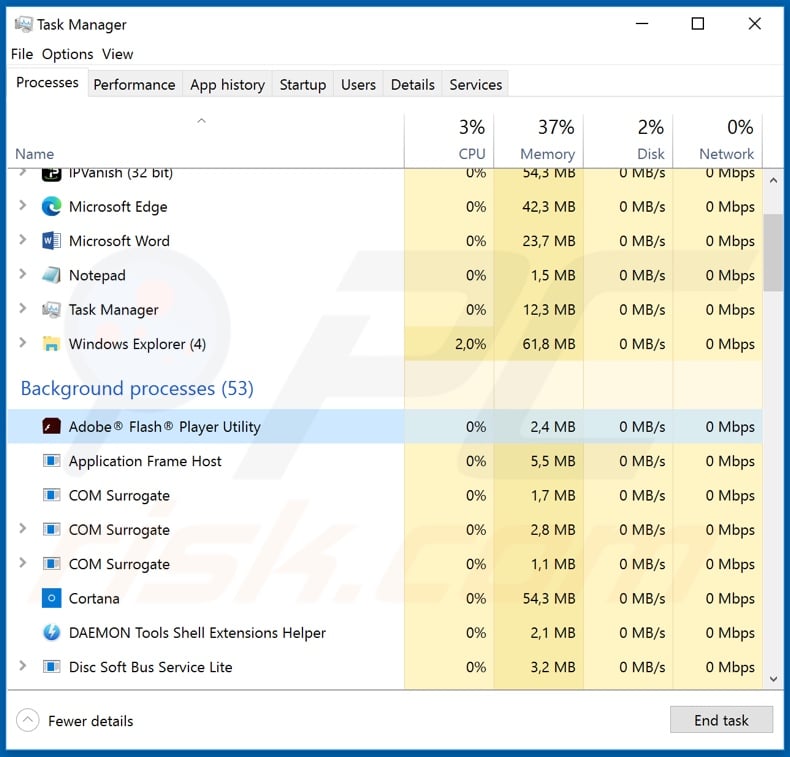The width and height of the screenshot is (790, 757).
Task: Click the Notepad process icon
Action: [x=51, y=275]
